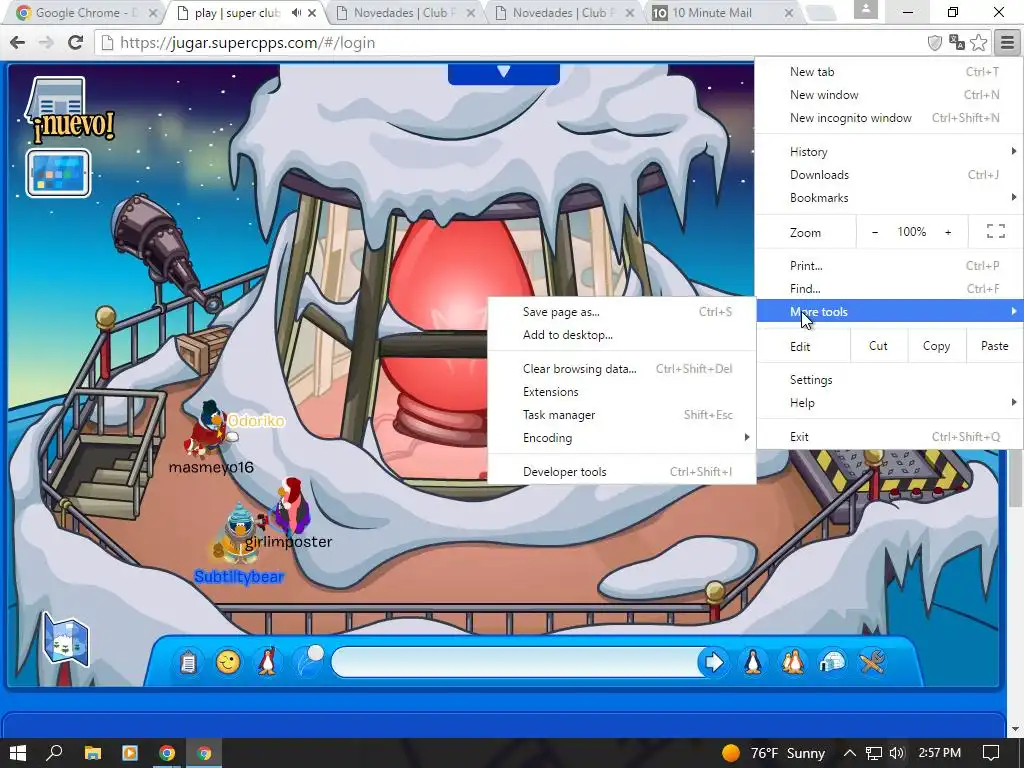Open the penguin actions icon
Image resolution: width=1024 pixels, height=768 pixels.
tap(267, 662)
